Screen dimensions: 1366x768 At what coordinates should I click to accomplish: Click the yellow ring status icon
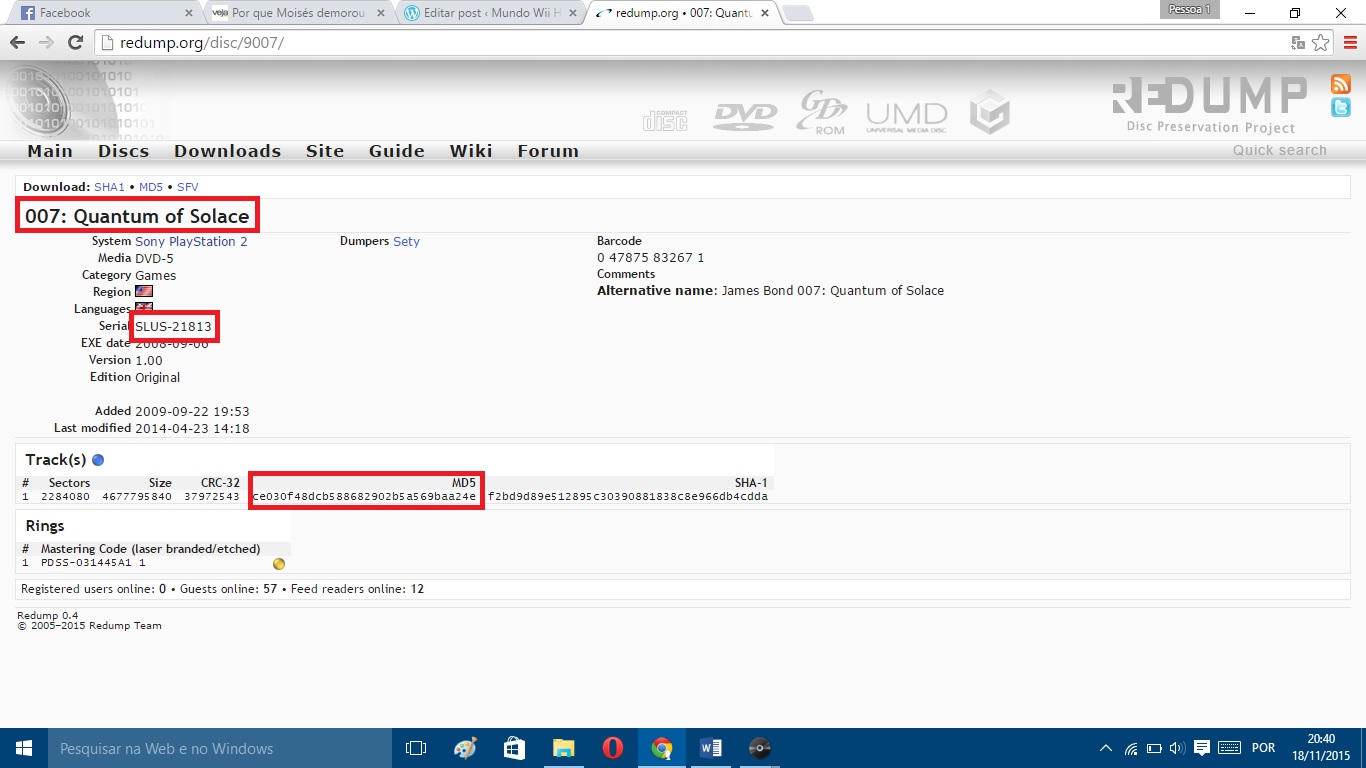pos(279,564)
